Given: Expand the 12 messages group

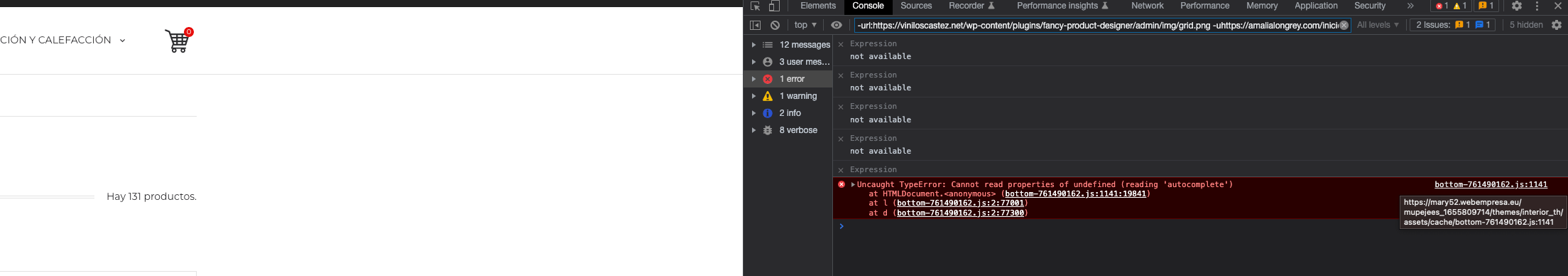Looking at the screenshot, I should tap(753, 45).
